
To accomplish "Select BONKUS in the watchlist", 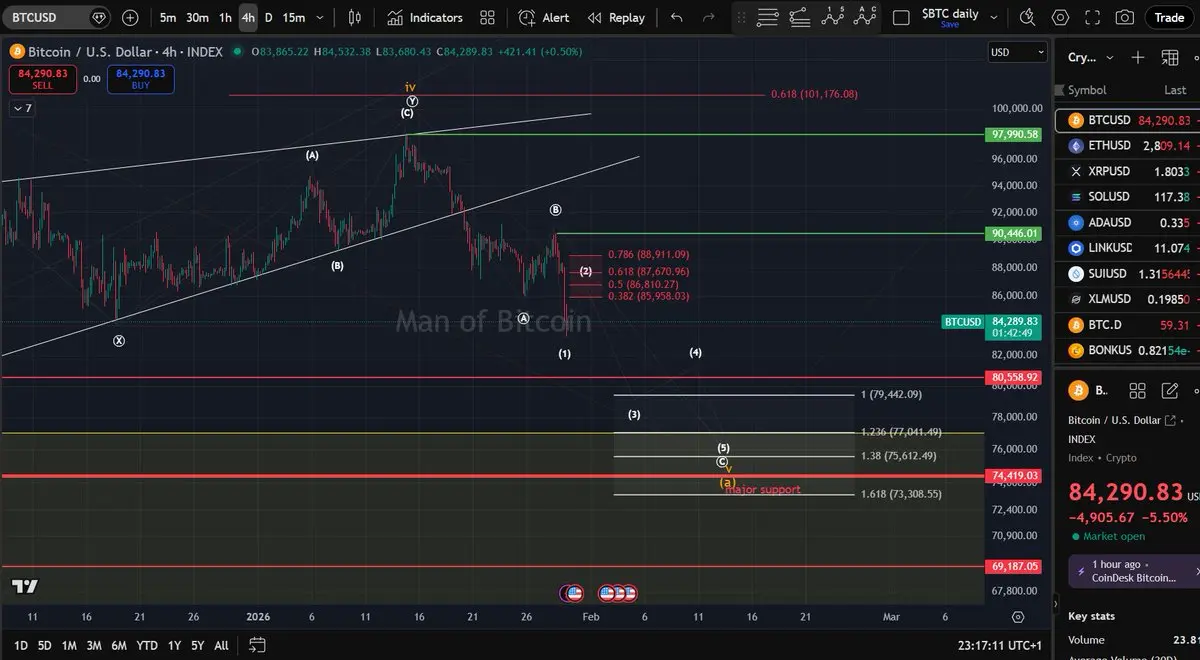I will pos(1128,350).
